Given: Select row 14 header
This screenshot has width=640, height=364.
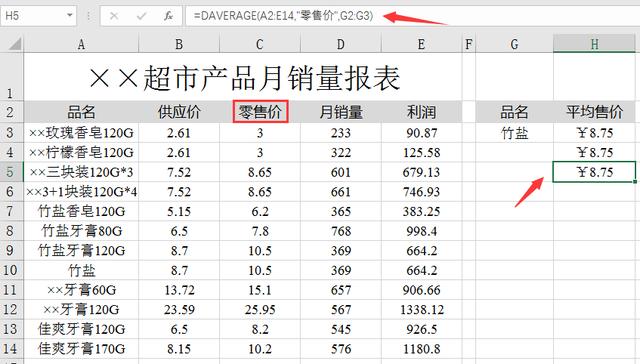Looking at the screenshot, I should click(x=11, y=348).
